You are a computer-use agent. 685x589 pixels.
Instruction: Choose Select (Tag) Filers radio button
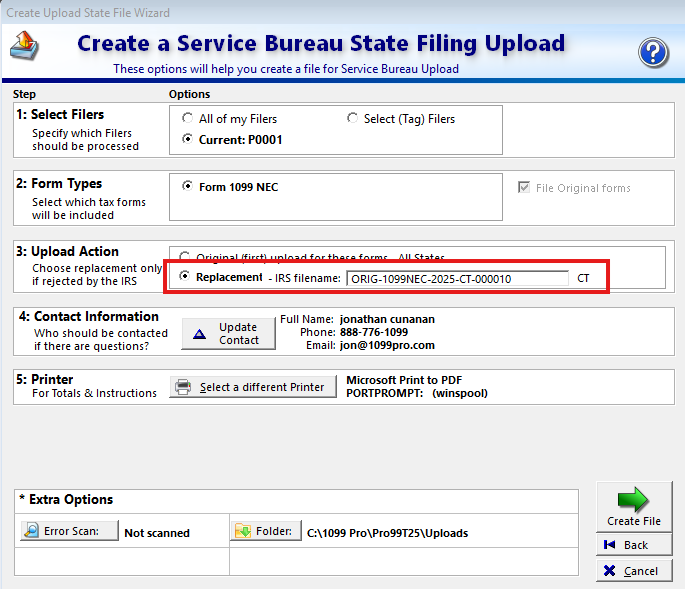click(x=352, y=119)
